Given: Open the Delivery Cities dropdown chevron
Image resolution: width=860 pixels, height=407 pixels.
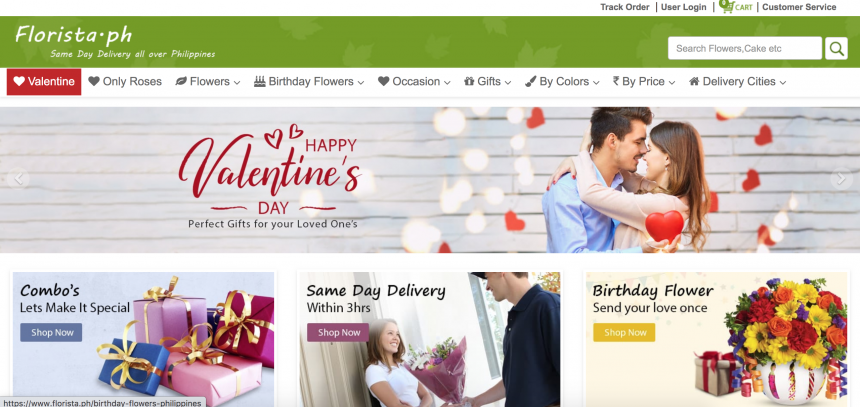Looking at the screenshot, I should [783, 82].
